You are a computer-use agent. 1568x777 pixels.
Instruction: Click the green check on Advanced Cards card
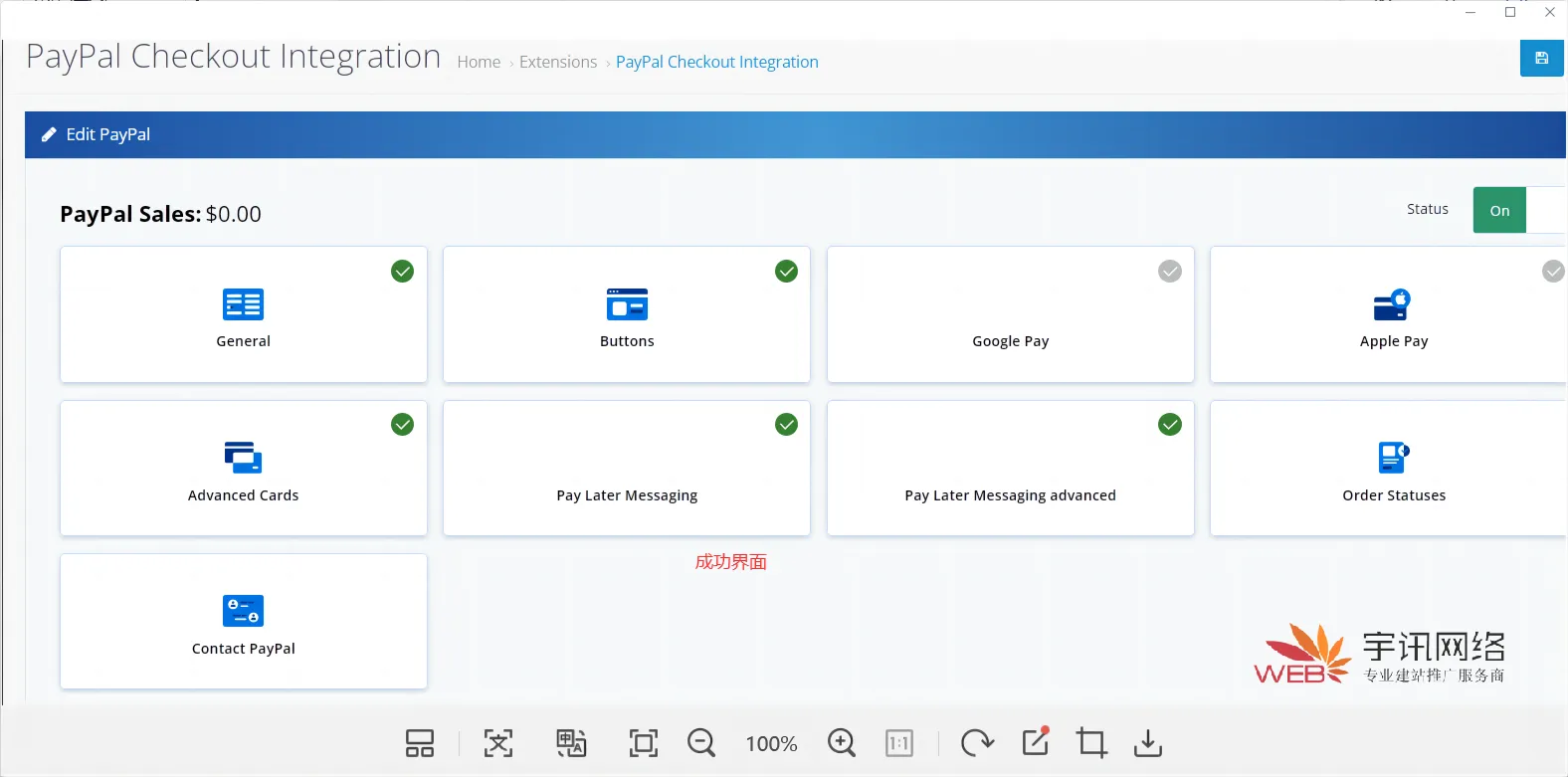pyautogui.click(x=402, y=425)
